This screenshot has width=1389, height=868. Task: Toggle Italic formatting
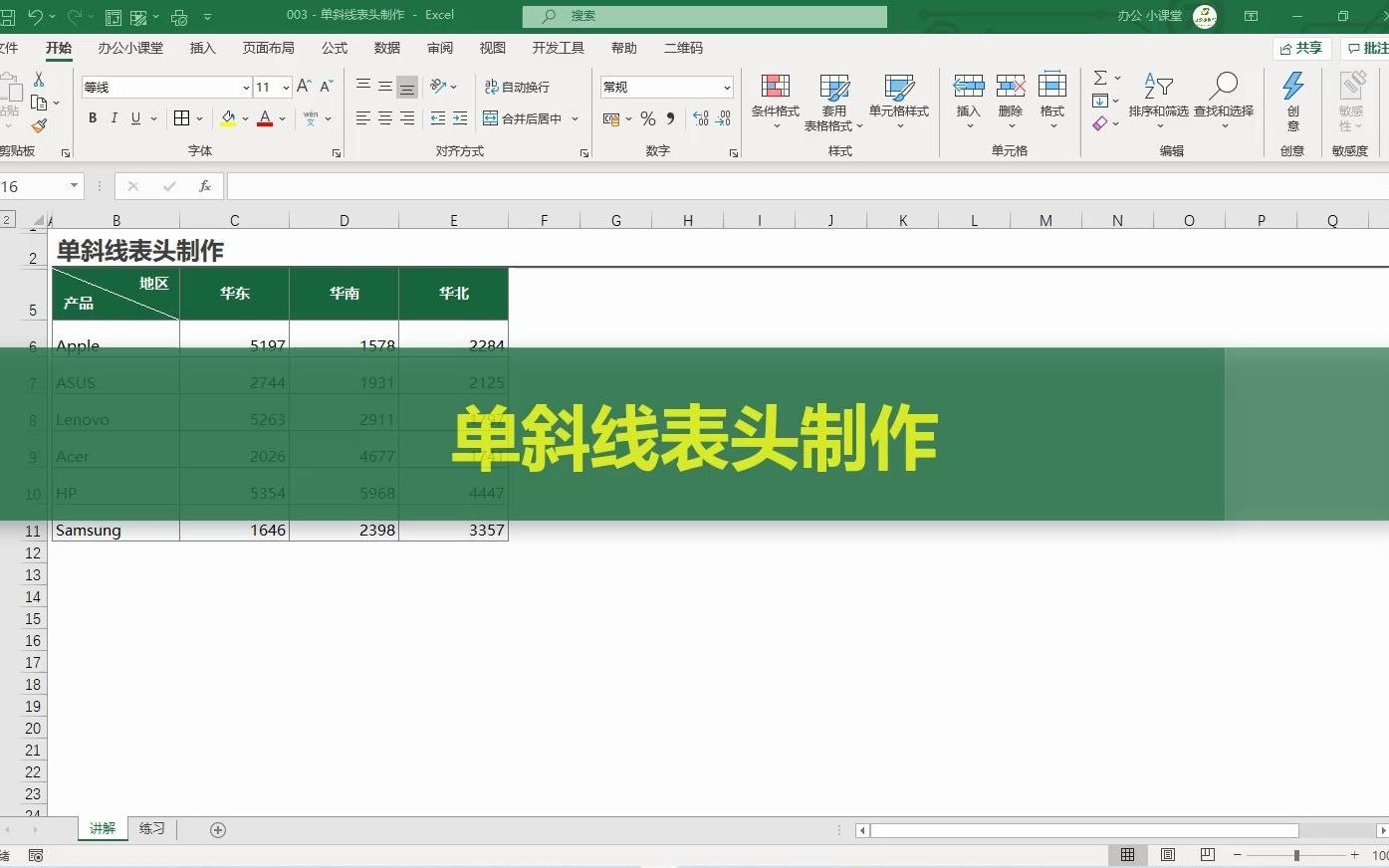(114, 118)
